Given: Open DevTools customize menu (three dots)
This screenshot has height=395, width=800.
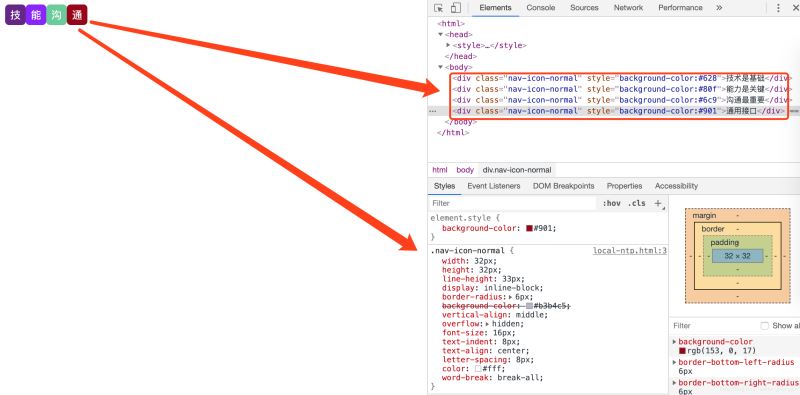Looking at the screenshot, I should [x=778, y=8].
